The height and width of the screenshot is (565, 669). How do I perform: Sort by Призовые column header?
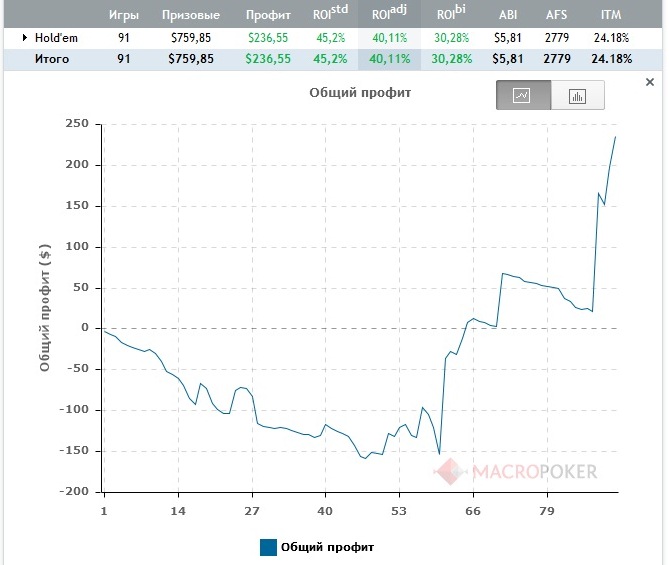(191, 15)
